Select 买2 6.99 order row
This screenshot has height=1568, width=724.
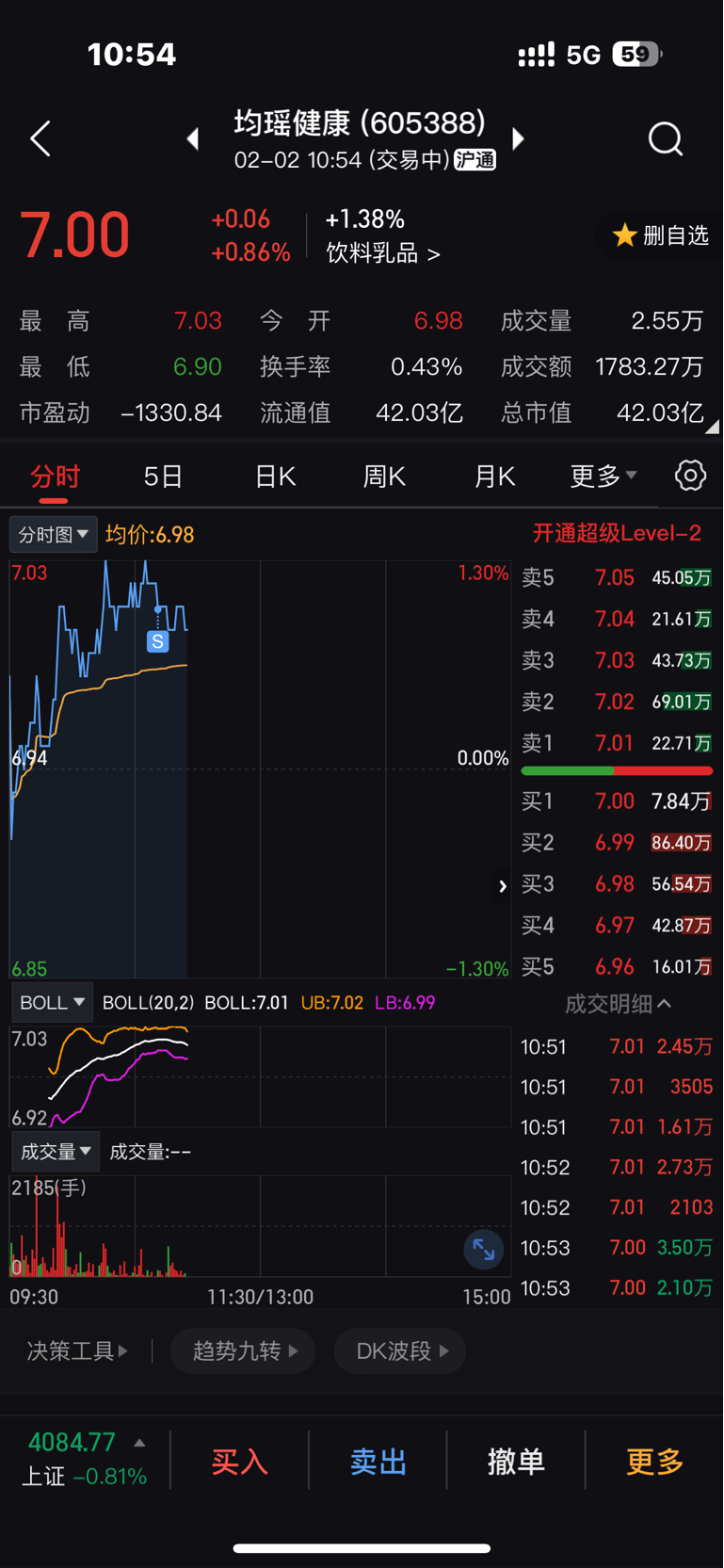pyautogui.click(x=618, y=843)
